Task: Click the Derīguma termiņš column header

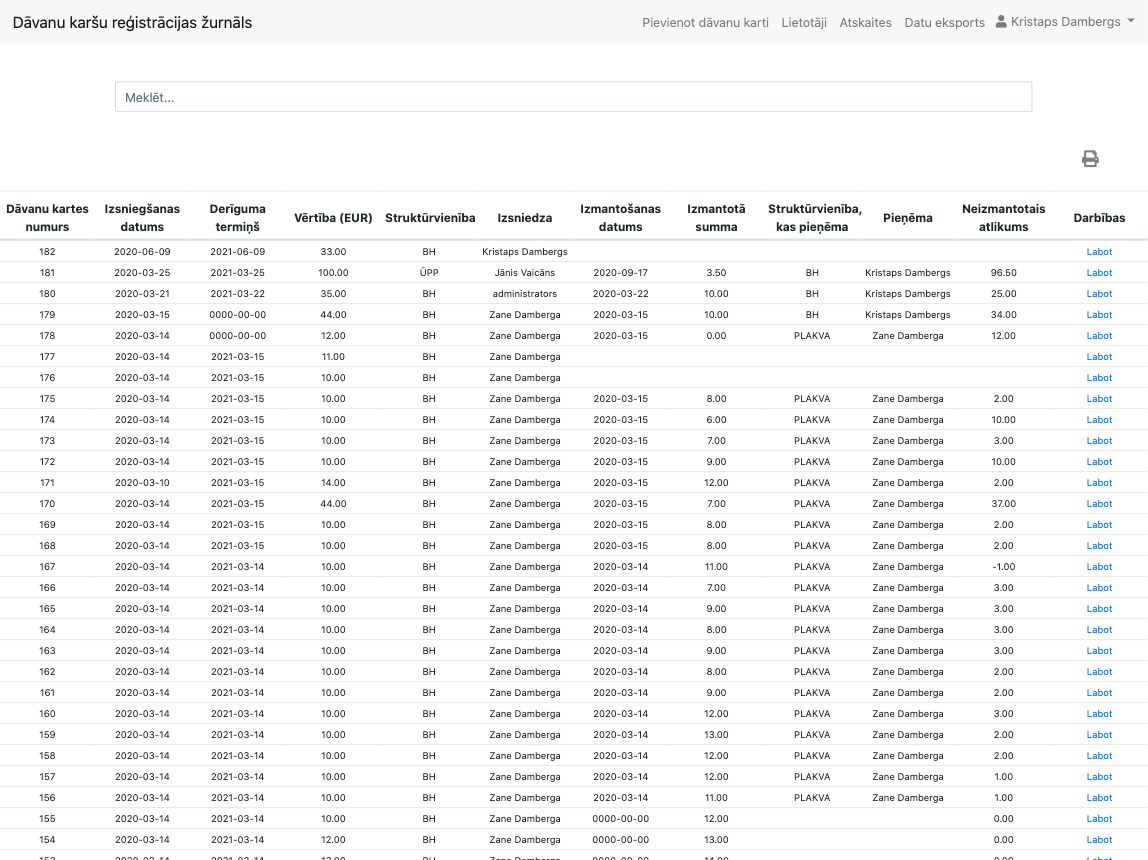Action: point(237,218)
